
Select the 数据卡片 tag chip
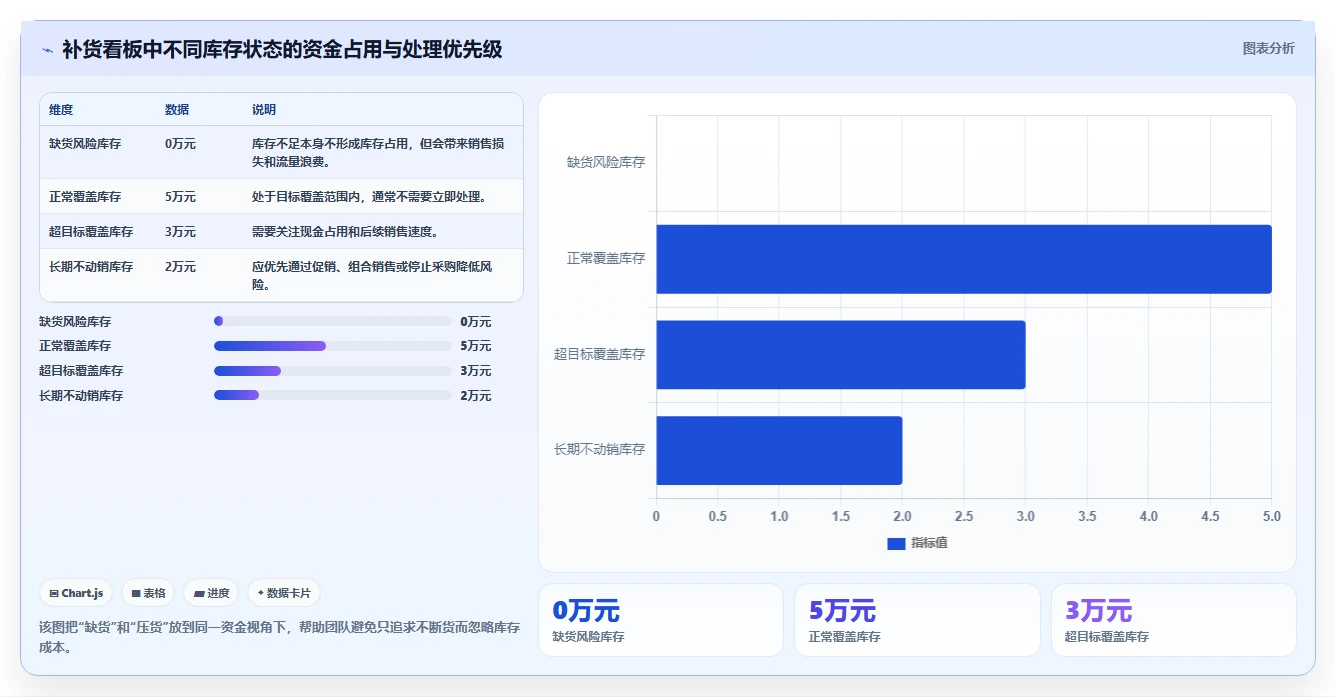pos(284,593)
